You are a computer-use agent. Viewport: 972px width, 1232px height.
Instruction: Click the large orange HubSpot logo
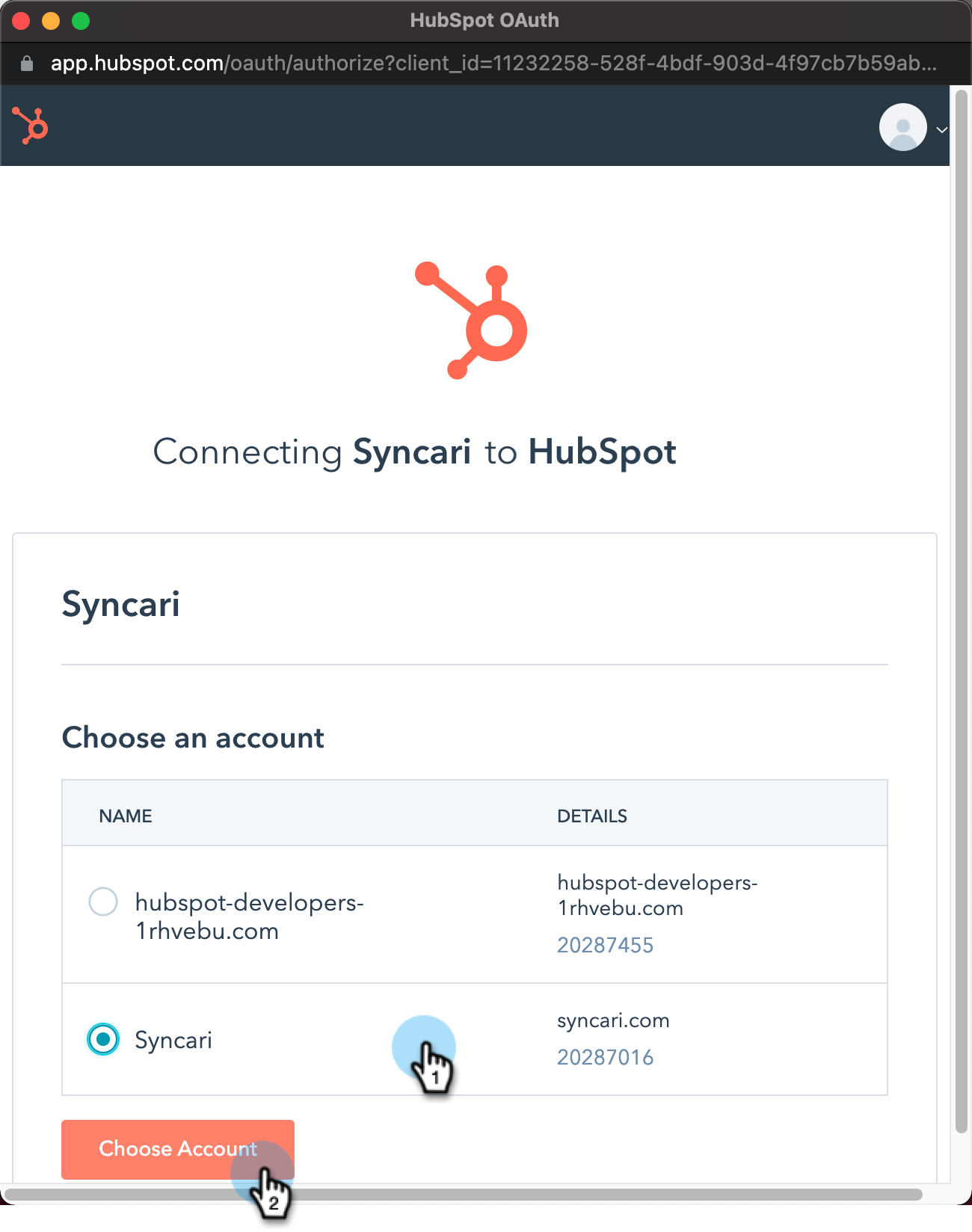tap(471, 321)
